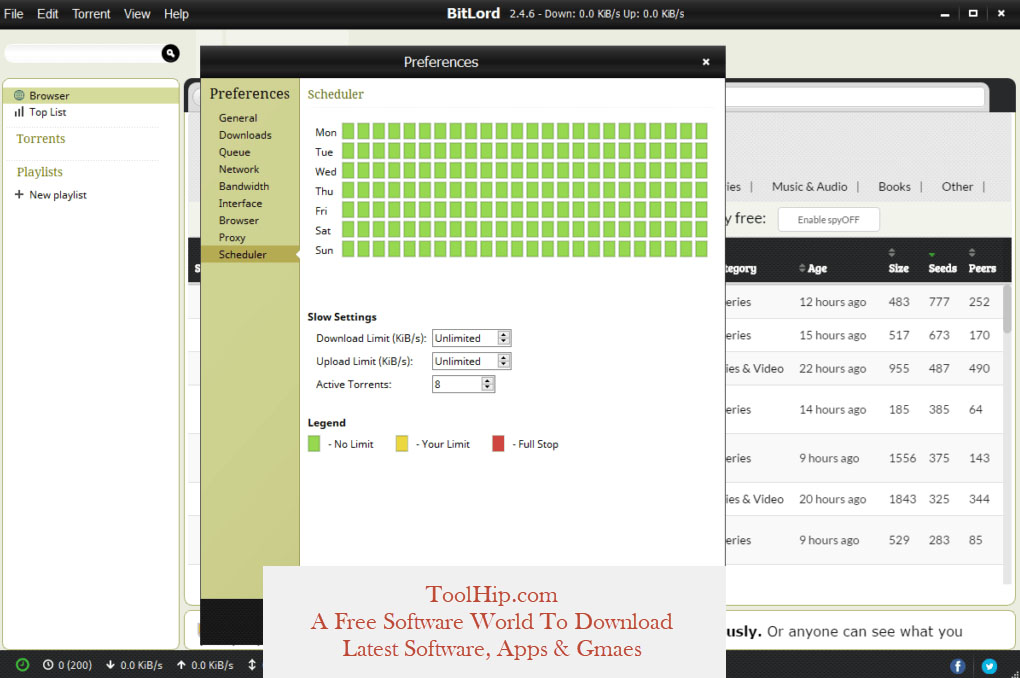Click the green clock icon in status bar
The width and height of the screenshot is (1020, 678).
pyautogui.click(x=22, y=665)
